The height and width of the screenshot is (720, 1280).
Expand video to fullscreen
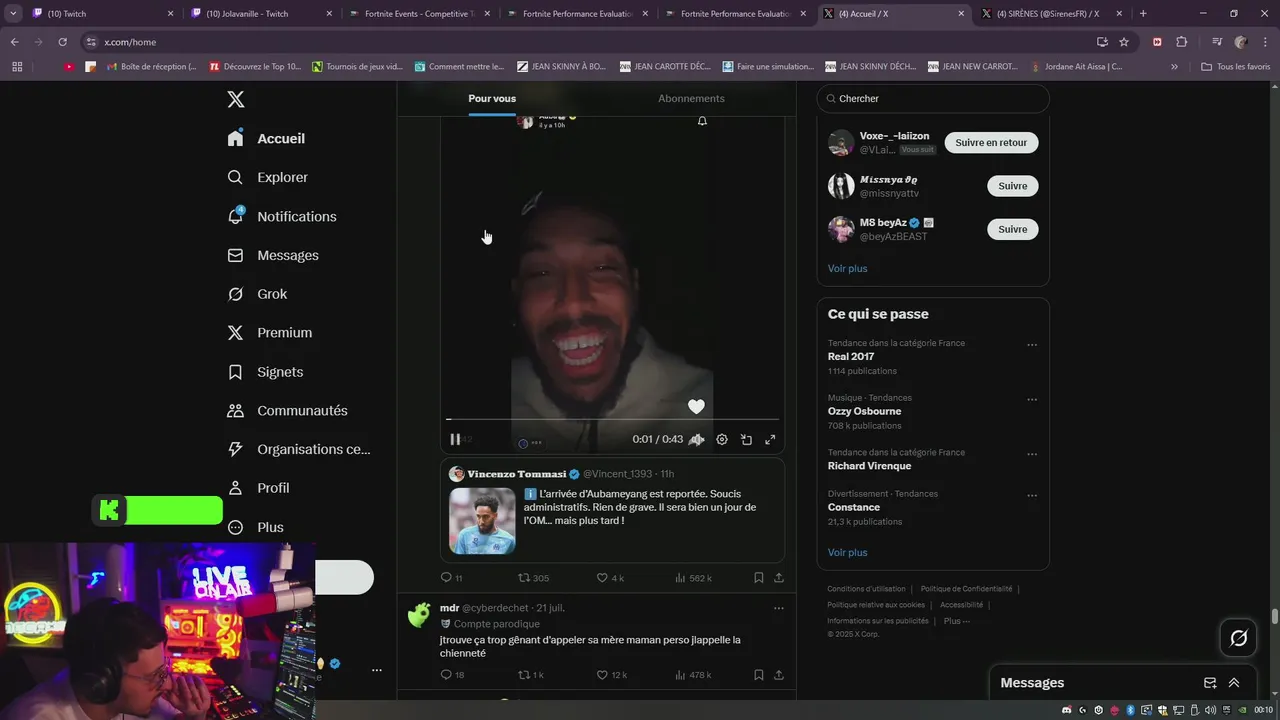click(x=770, y=439)
